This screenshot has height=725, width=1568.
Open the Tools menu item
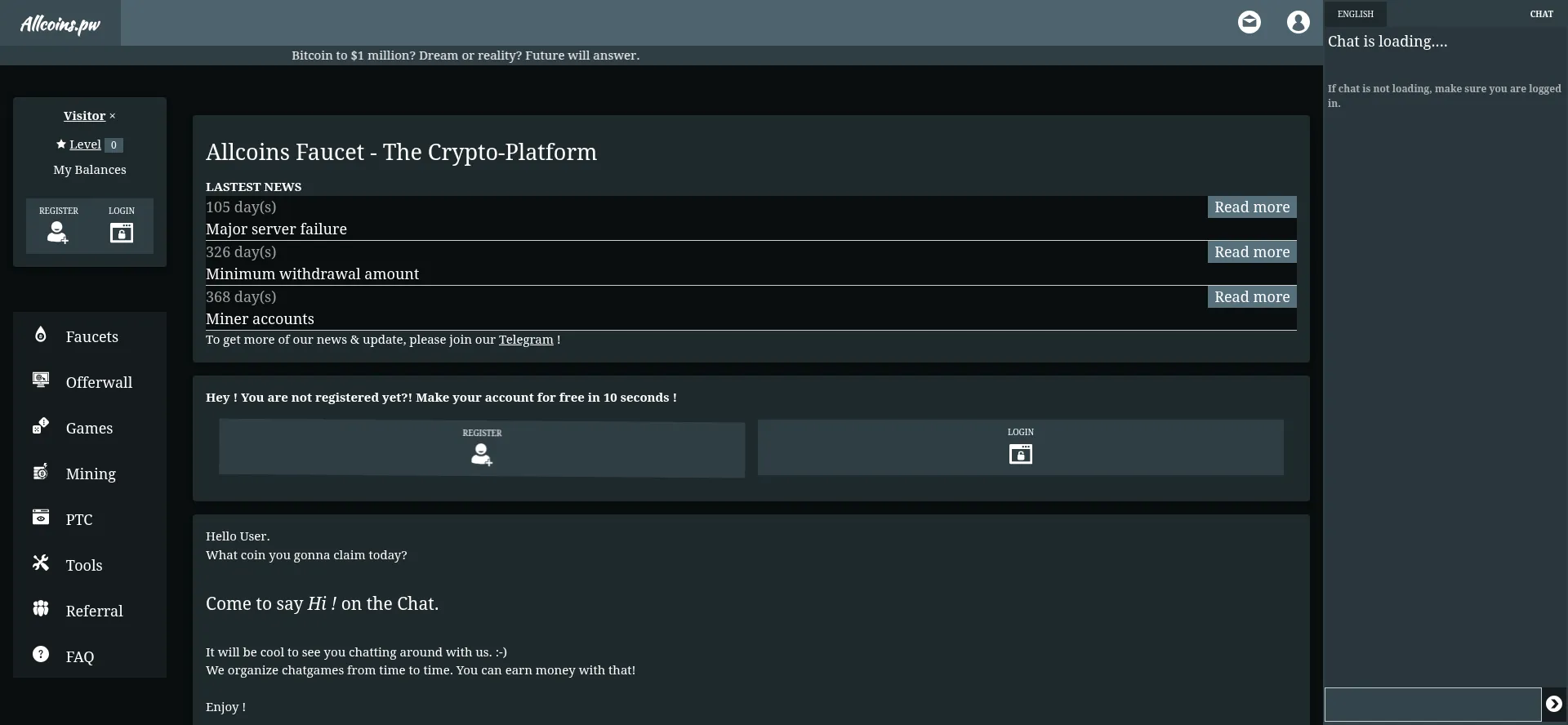click(90, 563)
